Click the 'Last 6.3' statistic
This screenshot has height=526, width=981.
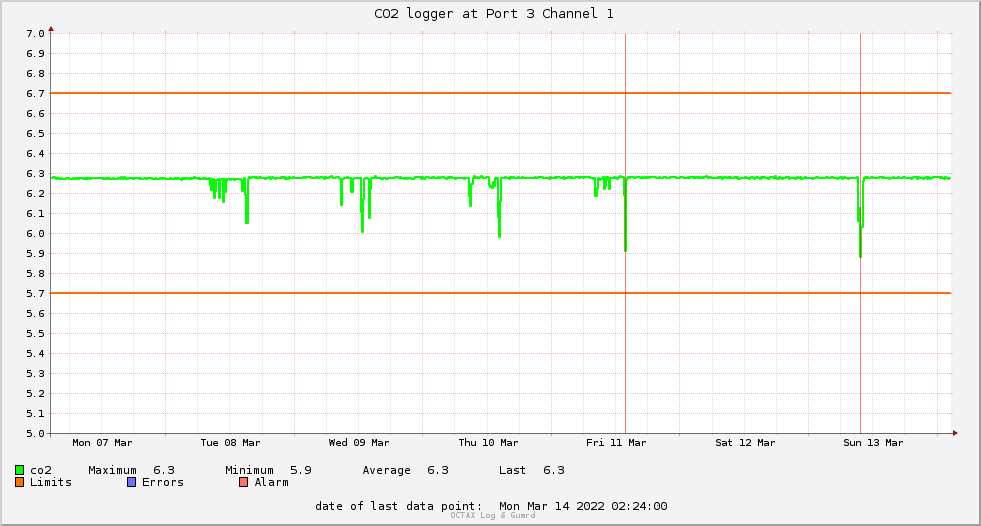532,470
